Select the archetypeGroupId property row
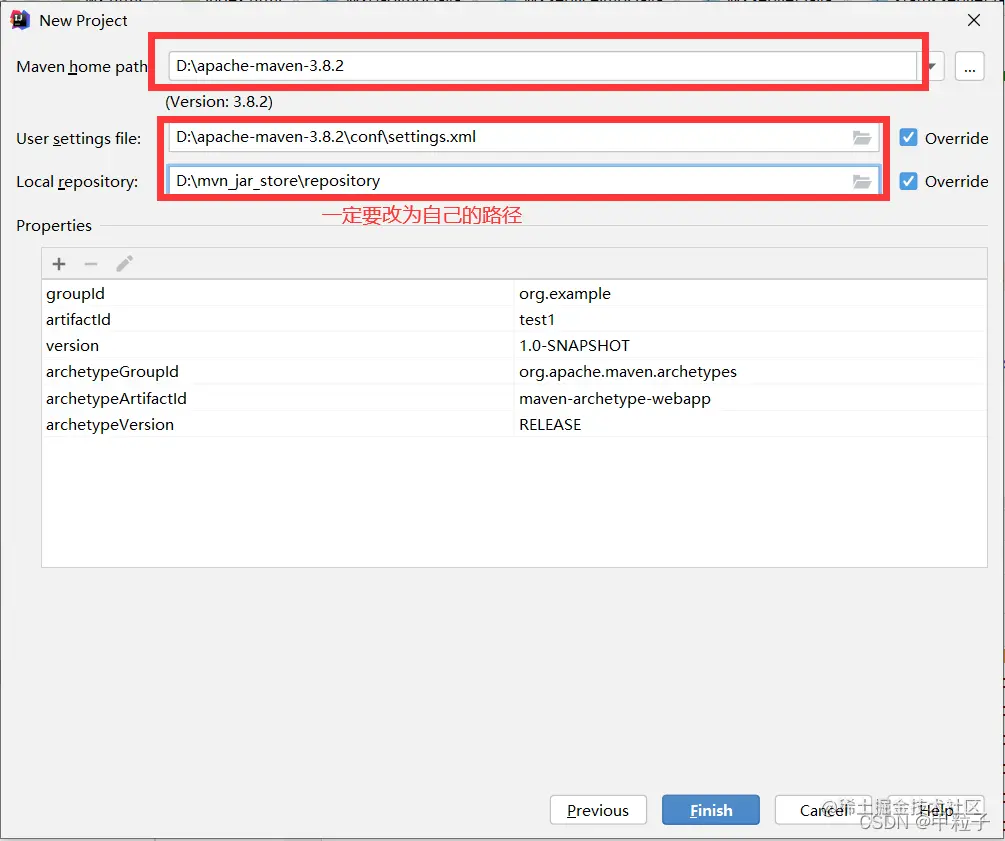The image size is (1005, 841). click(514, 372)
